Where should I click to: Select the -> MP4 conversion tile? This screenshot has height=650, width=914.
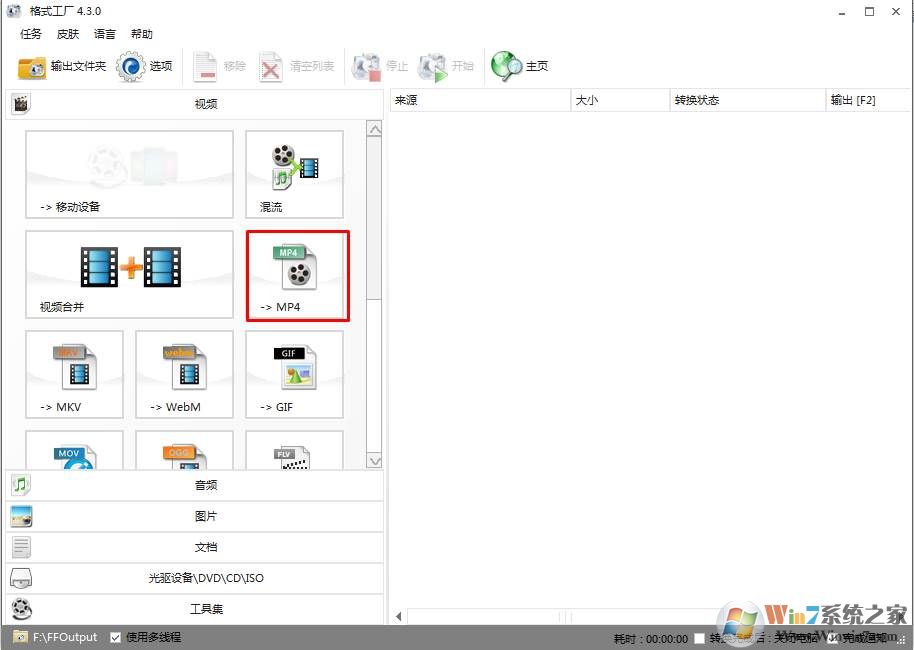coord(298,276)
